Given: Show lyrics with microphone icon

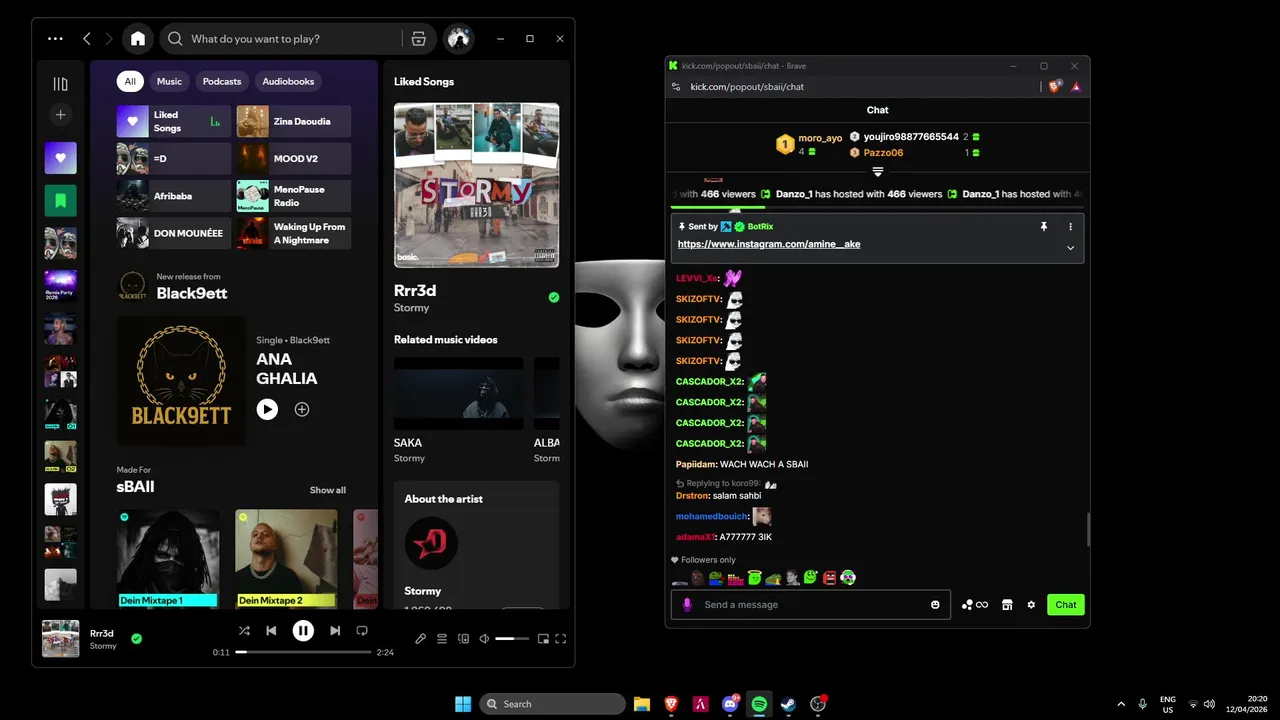Looking at the screenshot, I should [x=421, y=638].
